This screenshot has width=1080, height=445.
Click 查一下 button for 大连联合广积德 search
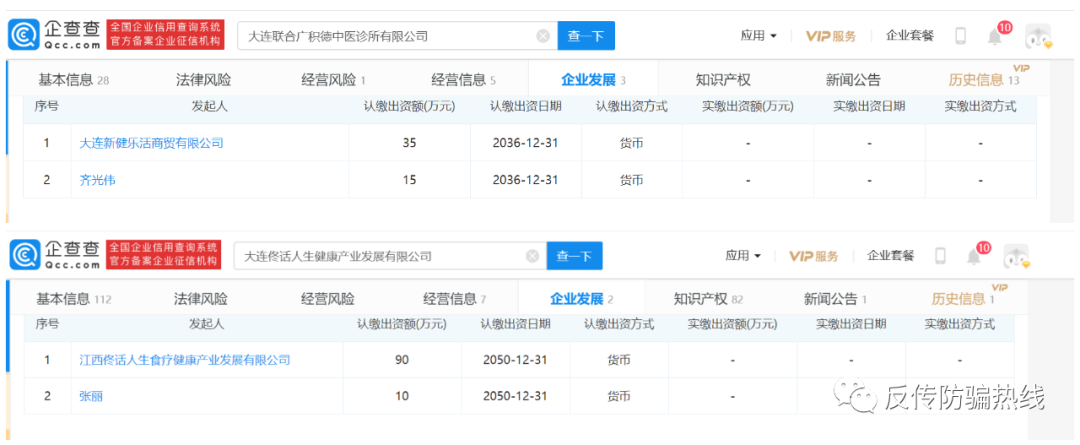point(585,36)
